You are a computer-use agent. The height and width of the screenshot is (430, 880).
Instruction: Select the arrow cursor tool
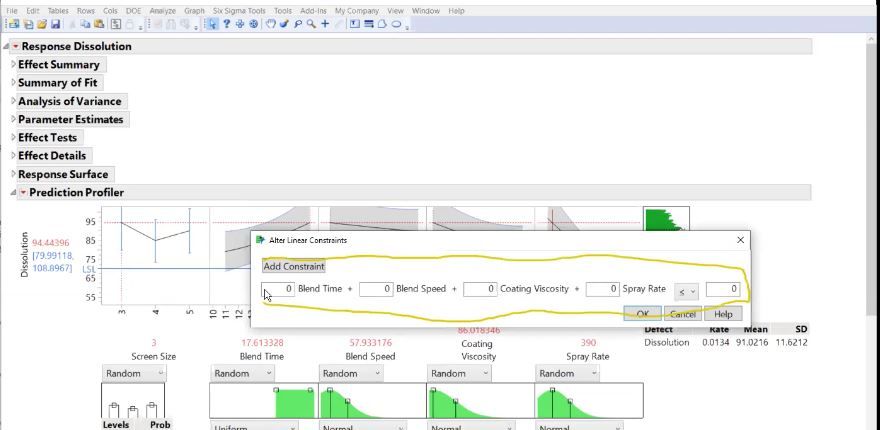click(213, 23)
